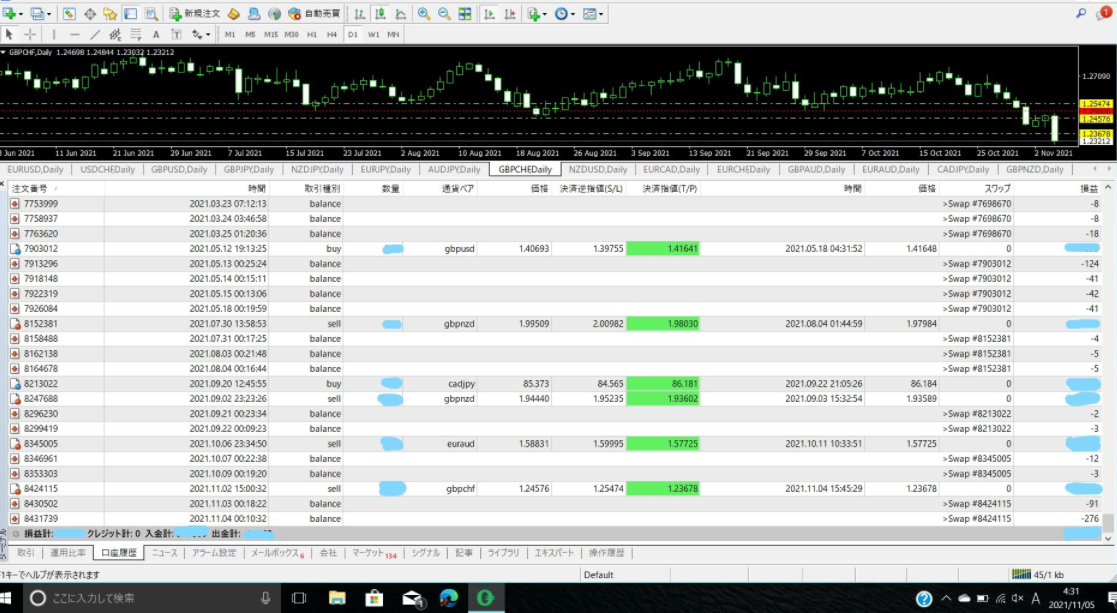Zoom in on the chart with magnifier plus
Image resolution: width=1117 pixels, height=613 pixels.
click(x=424, y=14)
